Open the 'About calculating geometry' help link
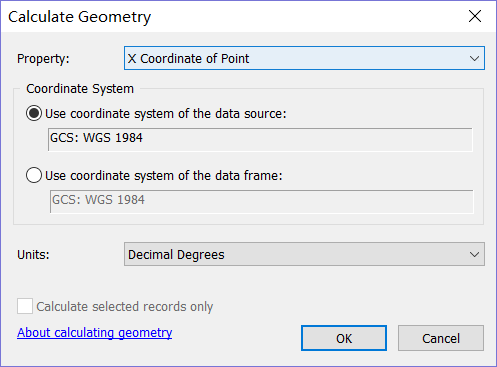The width and height of the screenshot is (497, 367). pyautogui.click(x=95, y=333)
